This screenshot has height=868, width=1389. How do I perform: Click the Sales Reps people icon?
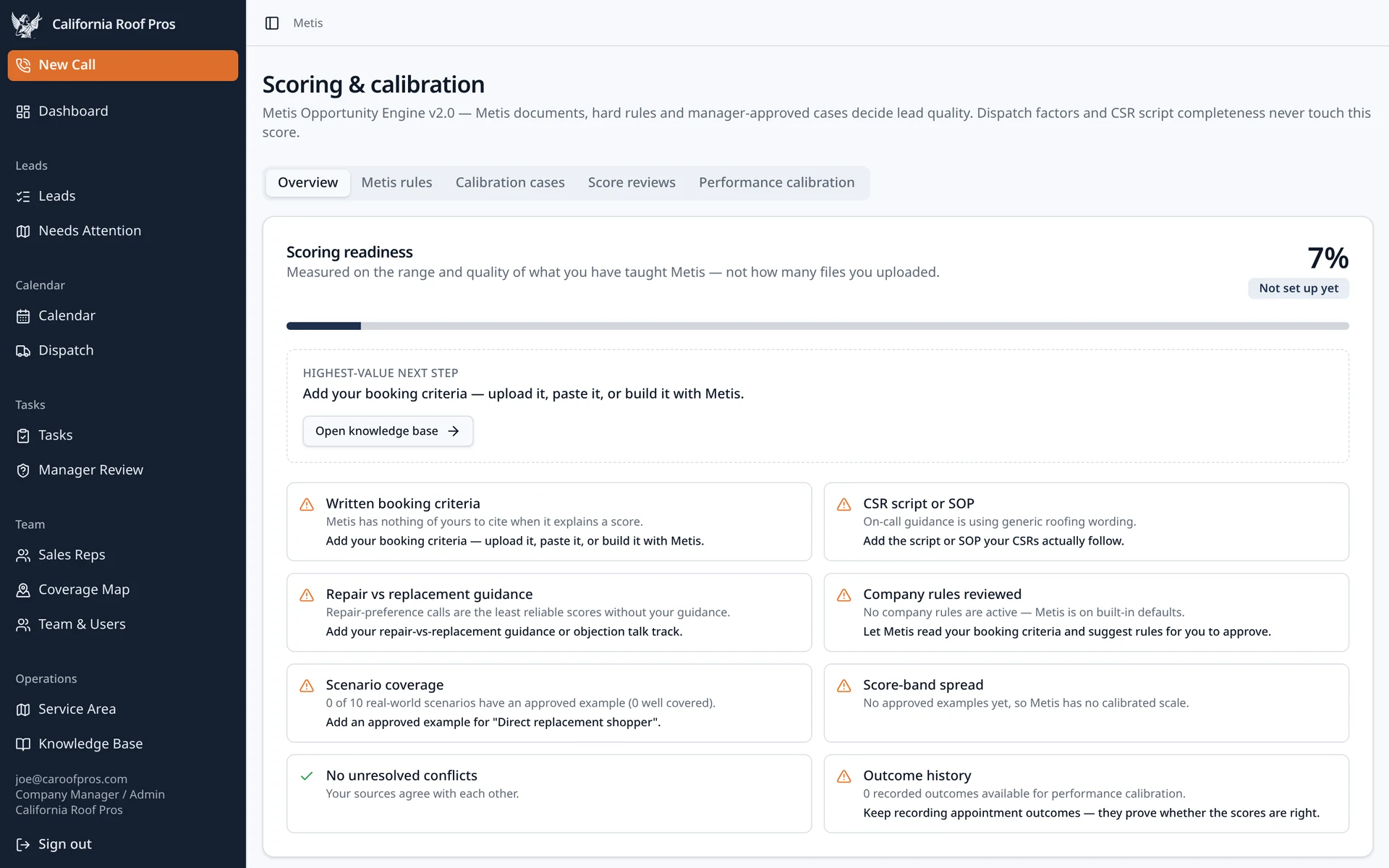tap(23, 556)
